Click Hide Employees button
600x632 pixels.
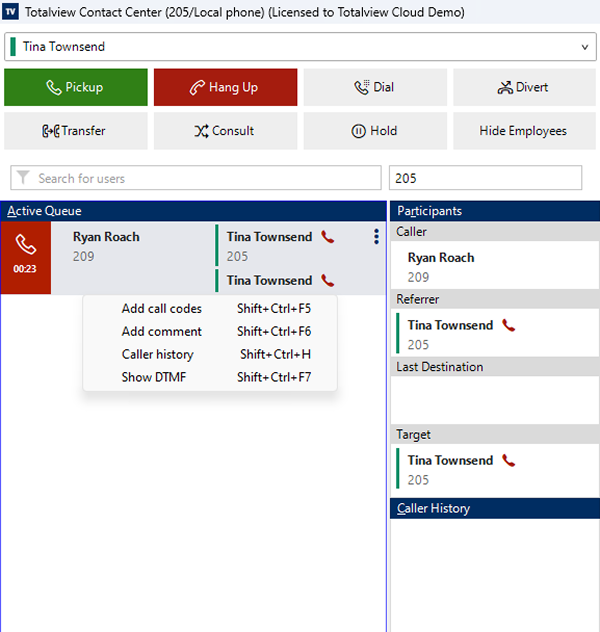(524, 131)
